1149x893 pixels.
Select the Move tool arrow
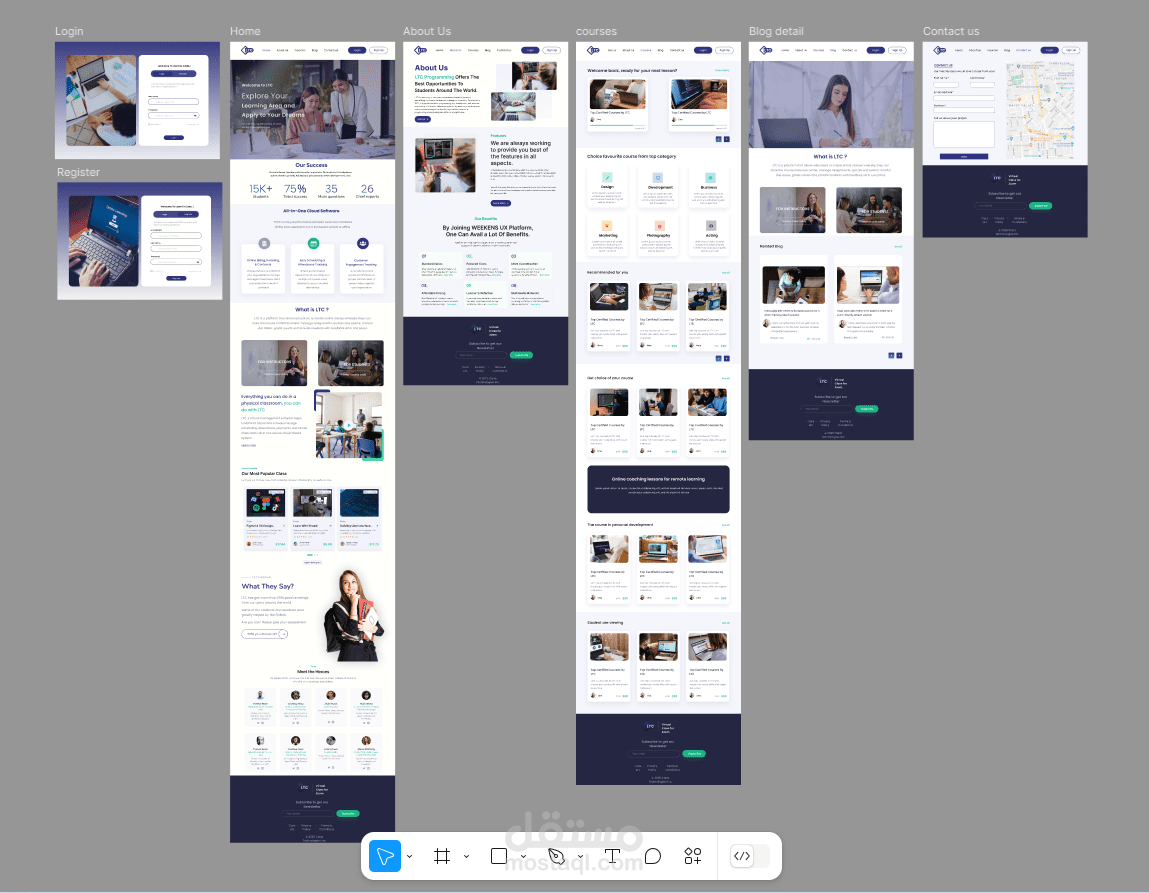pos(385,856)
